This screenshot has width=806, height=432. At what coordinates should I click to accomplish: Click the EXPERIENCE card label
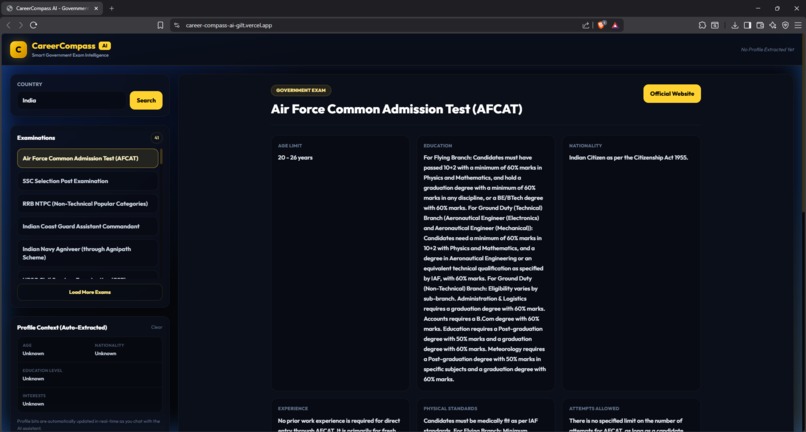293,408
